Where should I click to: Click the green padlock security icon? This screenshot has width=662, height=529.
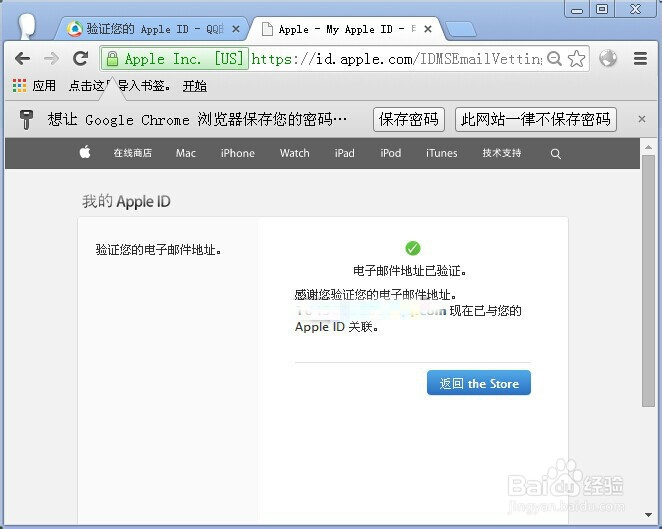coord(112,59)
